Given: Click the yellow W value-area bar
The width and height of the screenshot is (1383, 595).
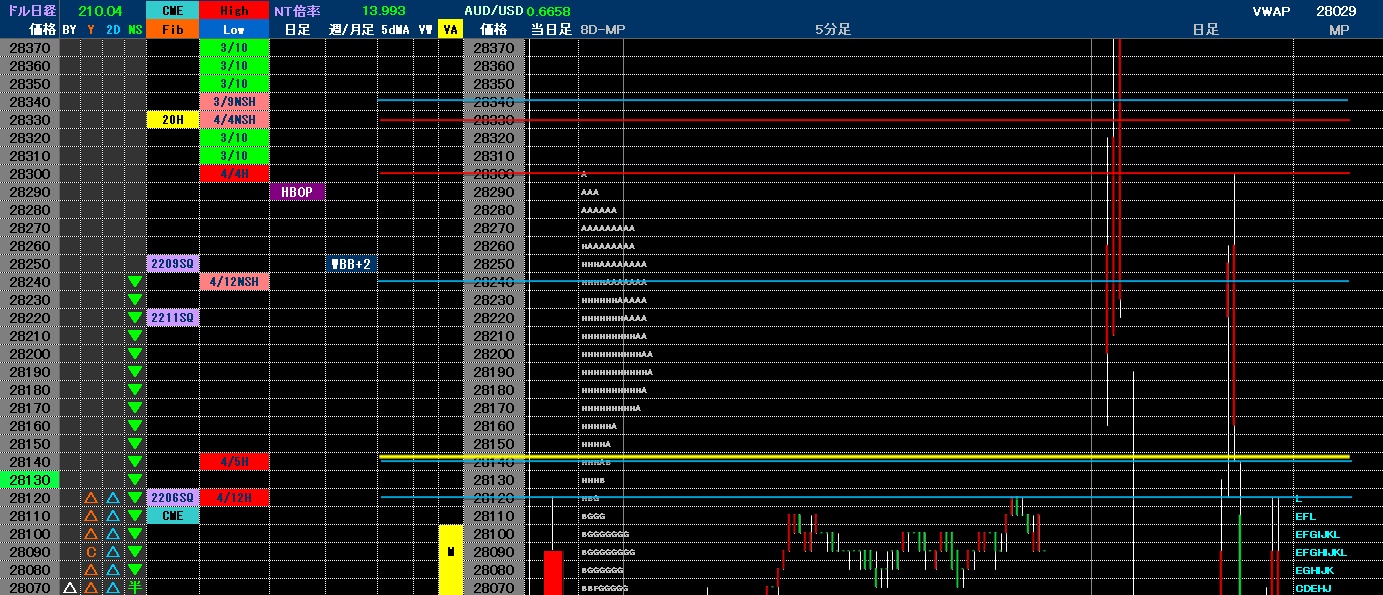Looking at the screenshot, I should [x=451, y=559].
